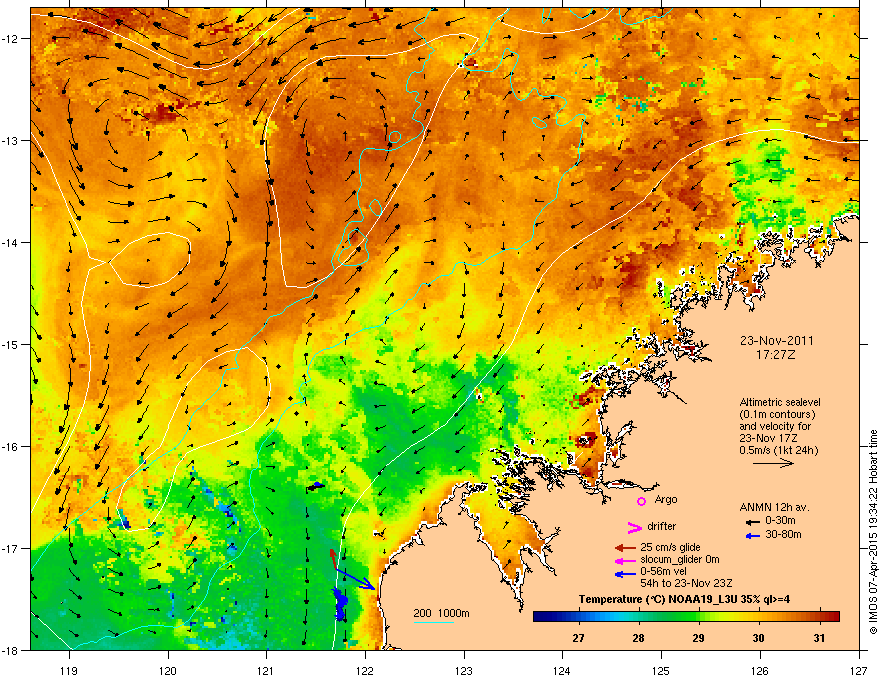Click the 119 longitude axis label
The width and height of the screenshot is (880, 680).
pos(69,671)
